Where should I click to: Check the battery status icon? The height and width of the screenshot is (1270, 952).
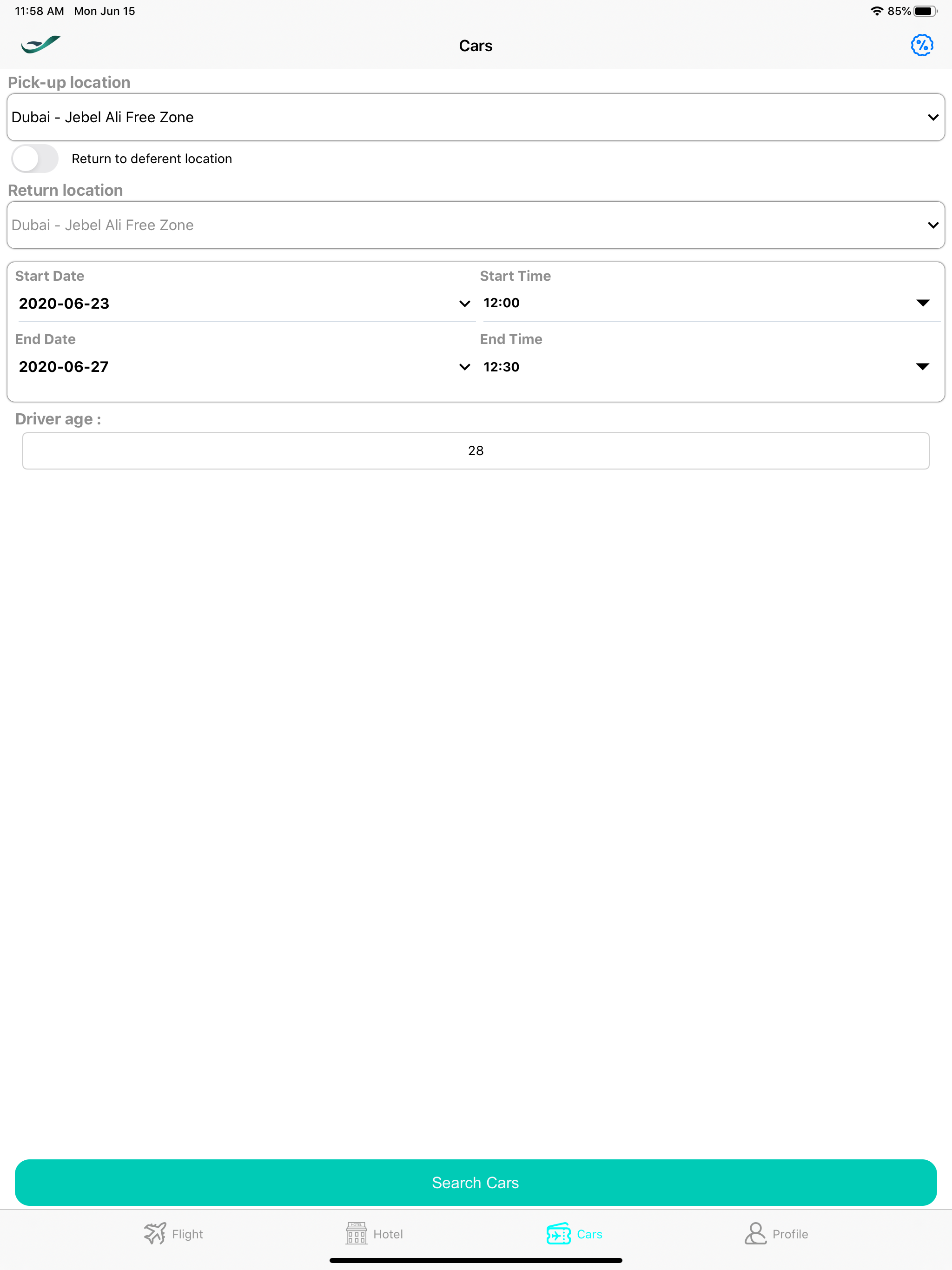click(926, 11)
